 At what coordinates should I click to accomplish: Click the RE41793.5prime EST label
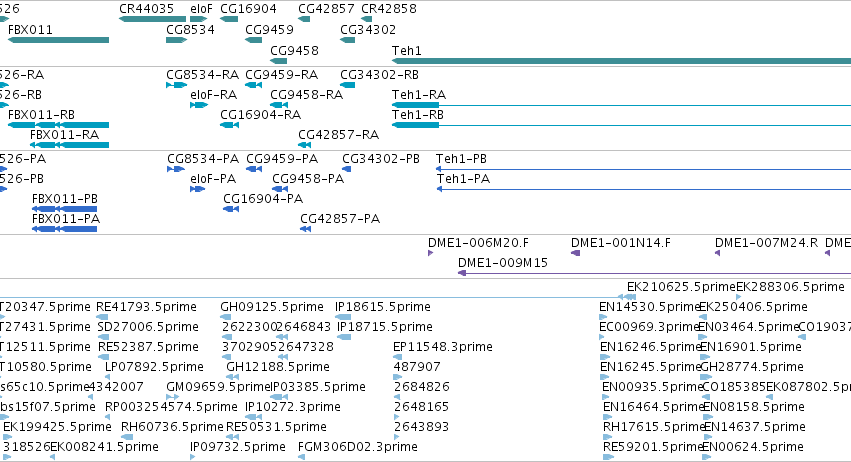(x=146, y=307)
